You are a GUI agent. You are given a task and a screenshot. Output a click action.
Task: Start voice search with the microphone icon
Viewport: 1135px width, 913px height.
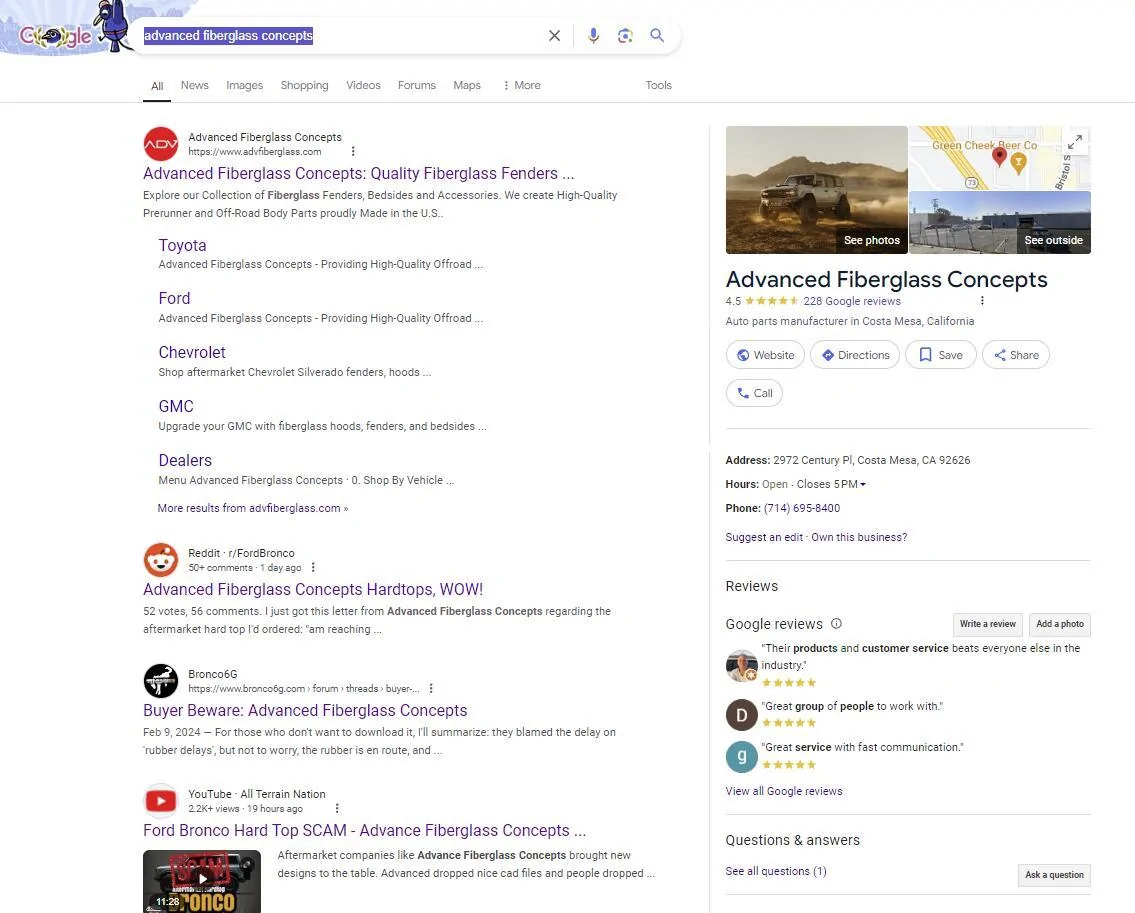coord(594,35)
